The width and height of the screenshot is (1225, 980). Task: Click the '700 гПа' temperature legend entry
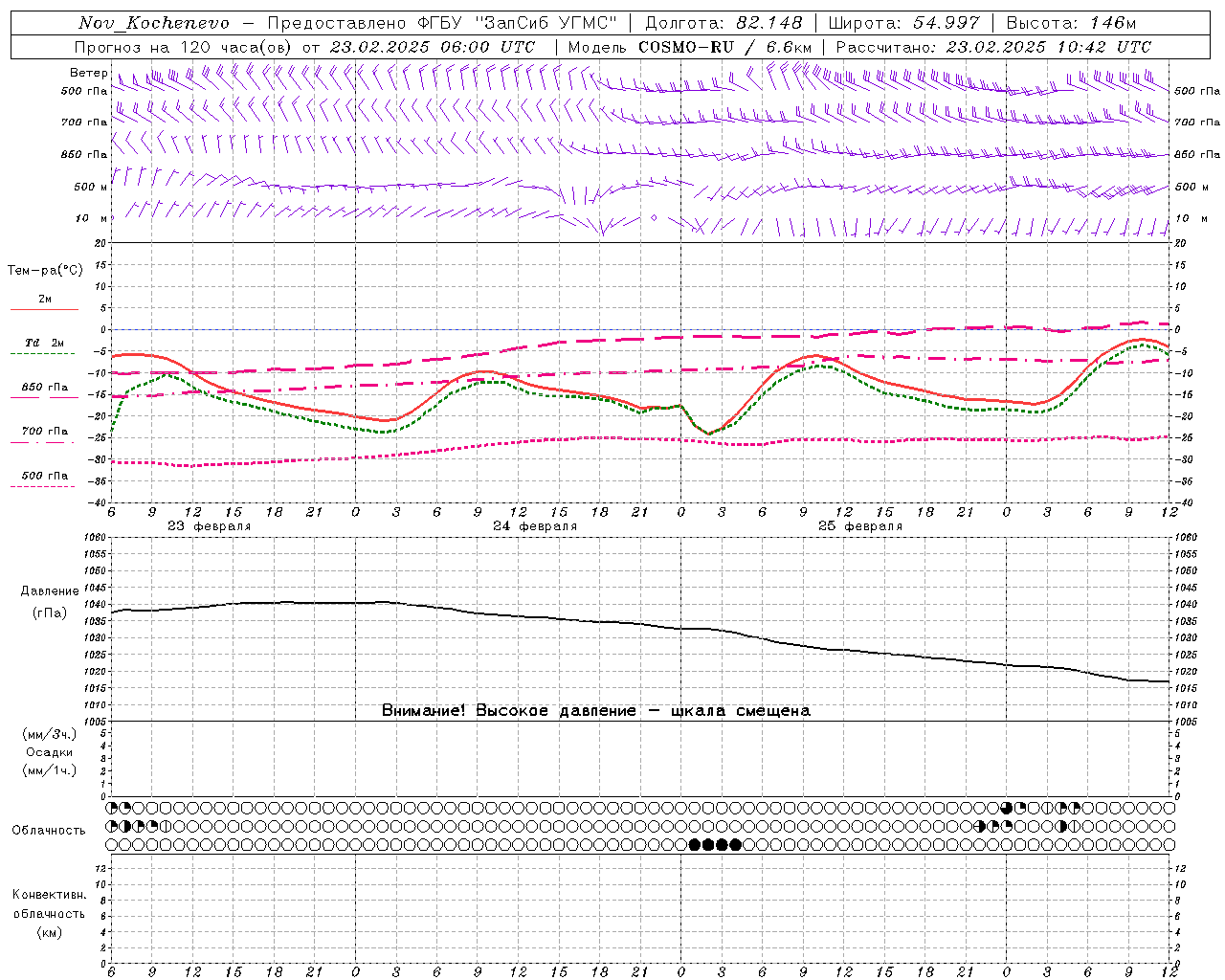45,432
